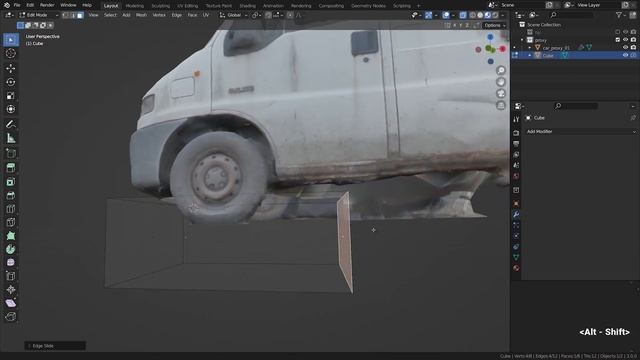Open the Modifiers wrench properties tab

516,214
